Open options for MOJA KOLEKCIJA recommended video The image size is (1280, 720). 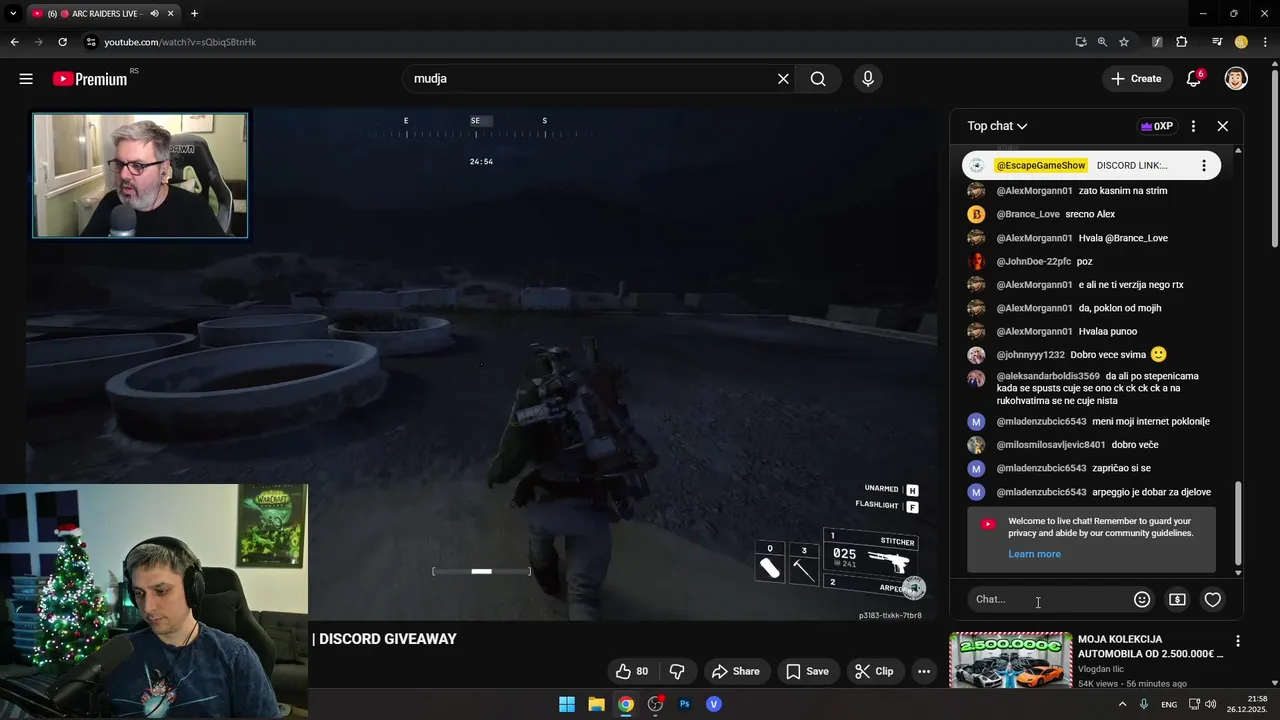tap(1238, 641)
